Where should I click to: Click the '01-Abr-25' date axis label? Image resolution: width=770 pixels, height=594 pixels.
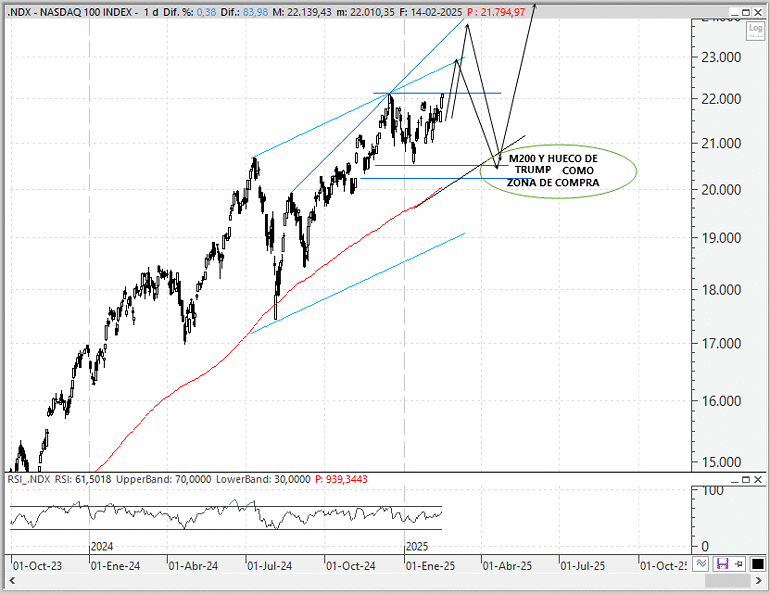click(507, 566)
